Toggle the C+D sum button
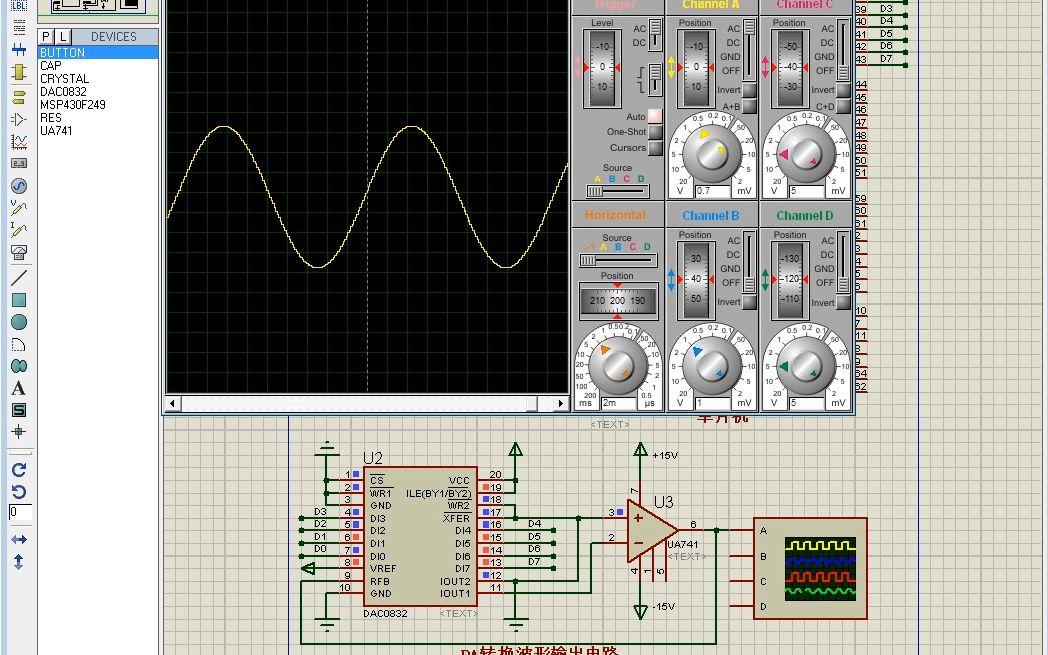Screen dimensions: 1048x655 coord(843,106)
